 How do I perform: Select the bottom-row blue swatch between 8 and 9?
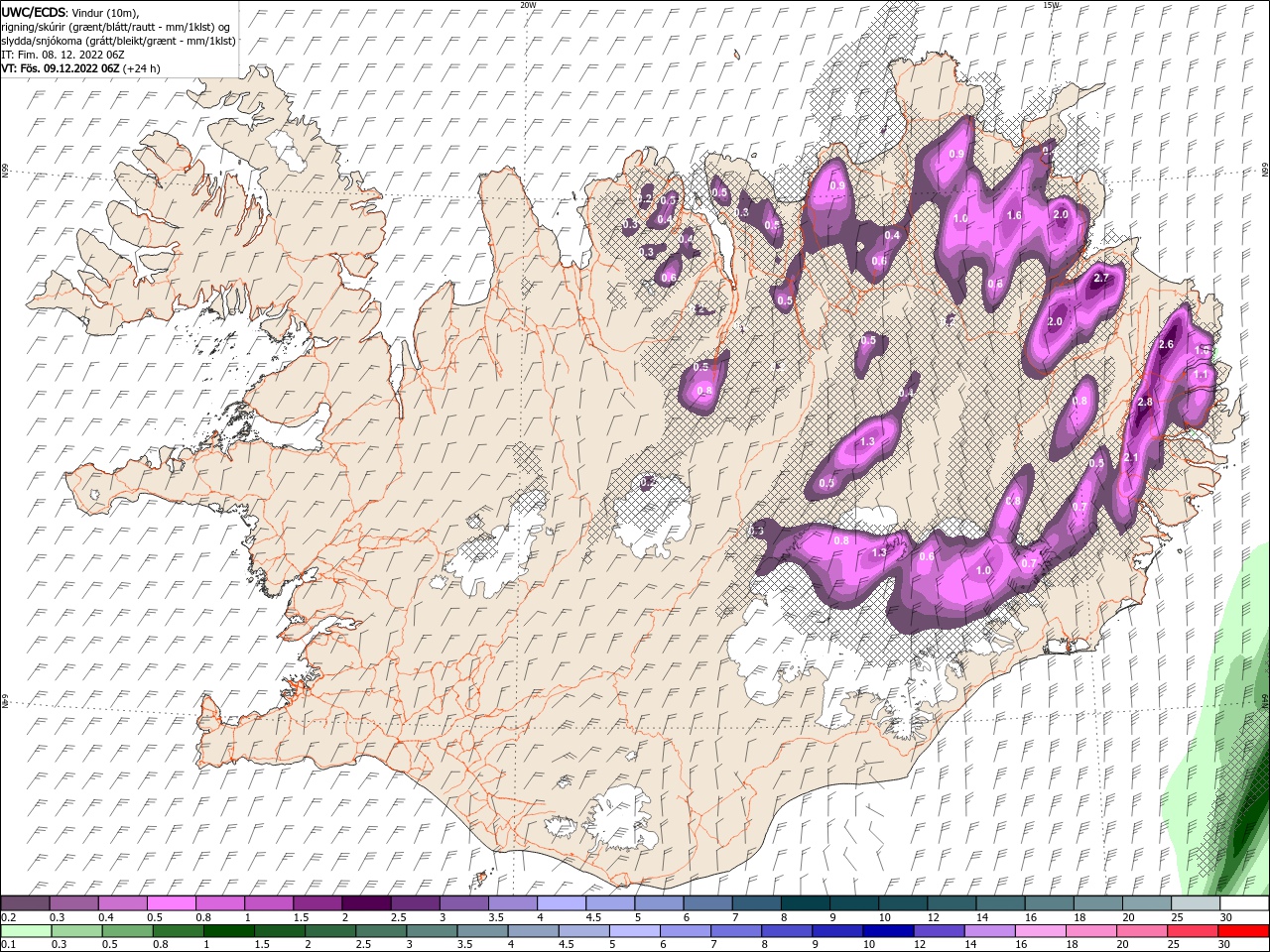[x=786, y=930]
